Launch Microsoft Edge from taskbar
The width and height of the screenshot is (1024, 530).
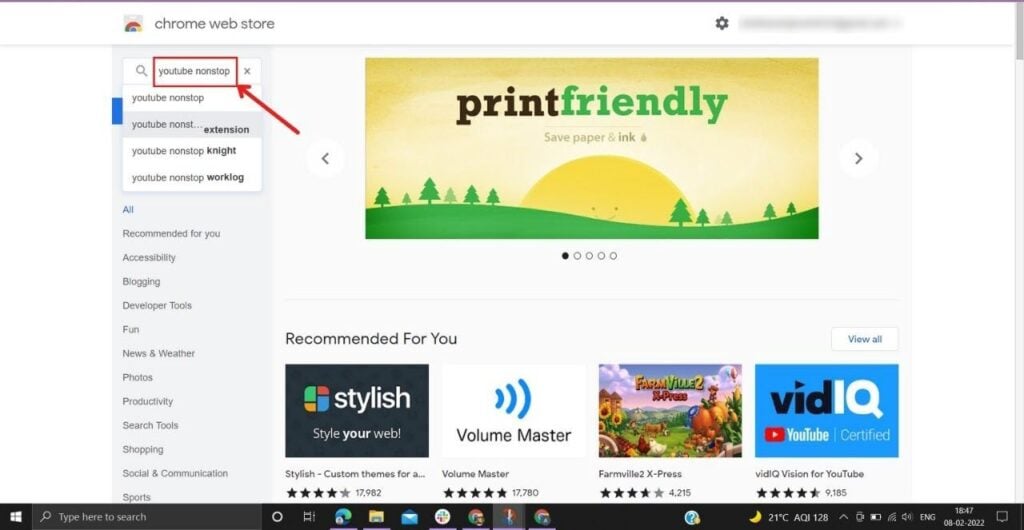343,517
